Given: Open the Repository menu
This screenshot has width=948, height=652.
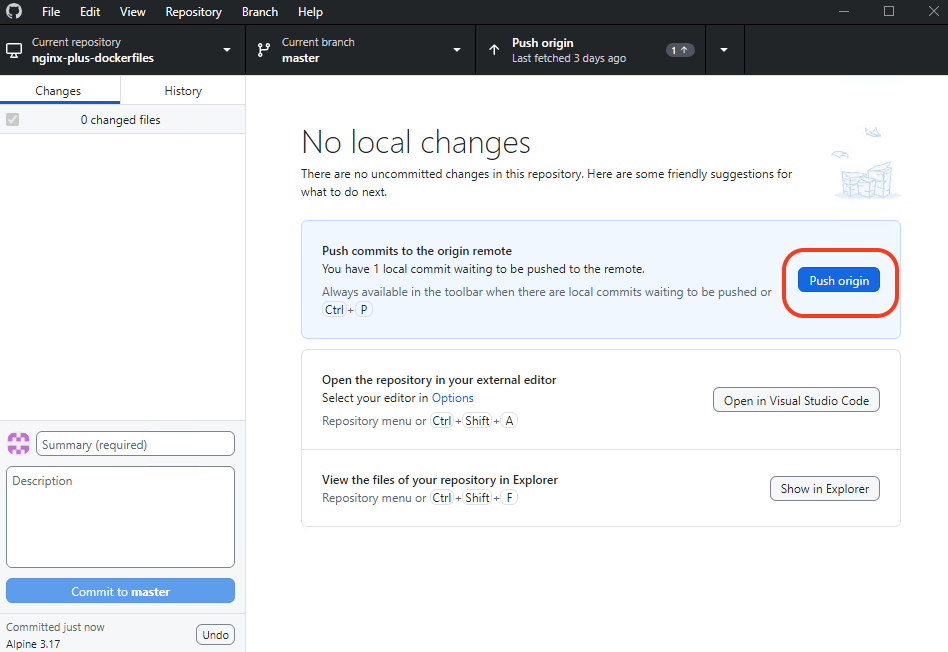Looking at the screenshot, I should click(193, 12).
